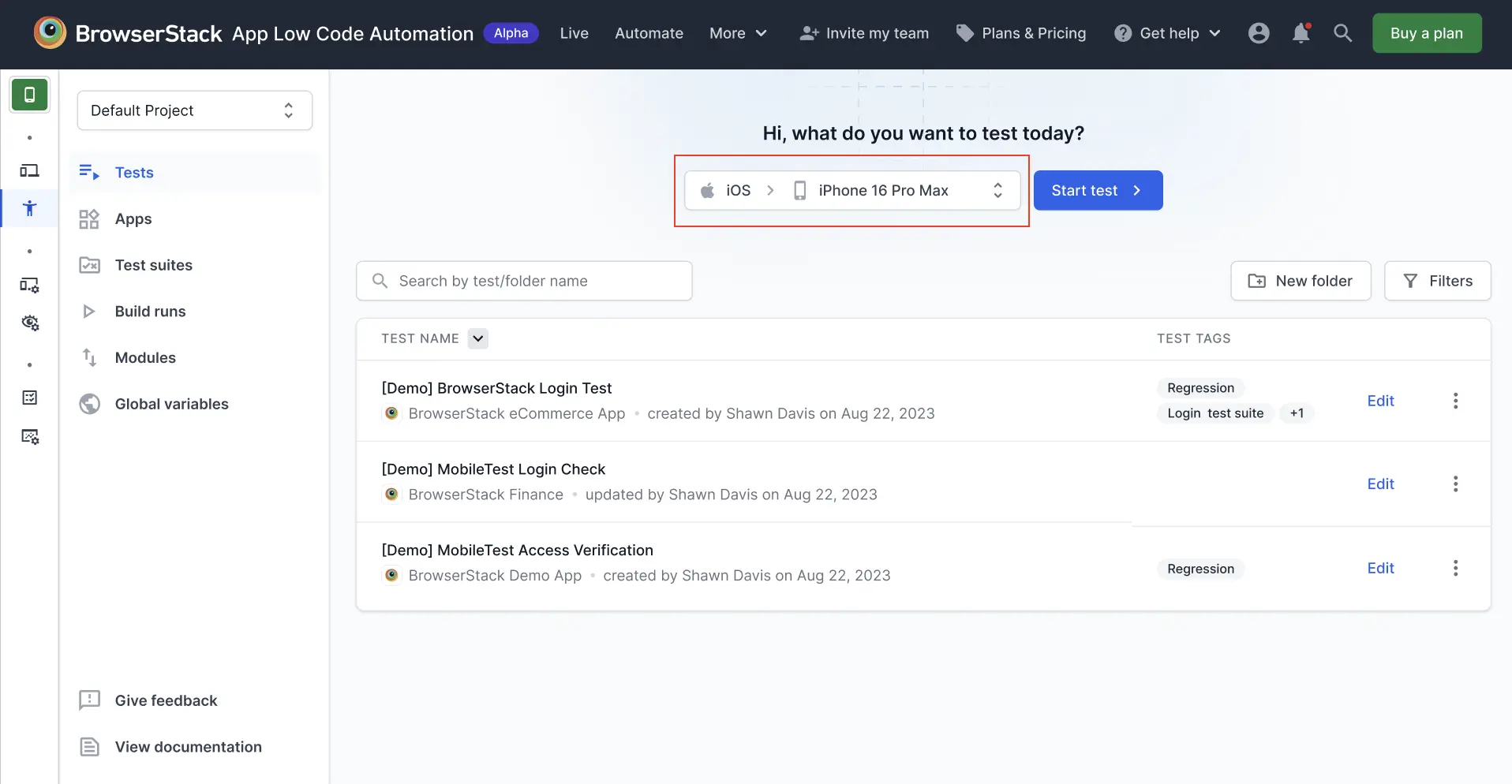The height and width of the screenshot is (784, 1512).
Task: Click the user profile avatar icon
Action: pos(1259,33)
